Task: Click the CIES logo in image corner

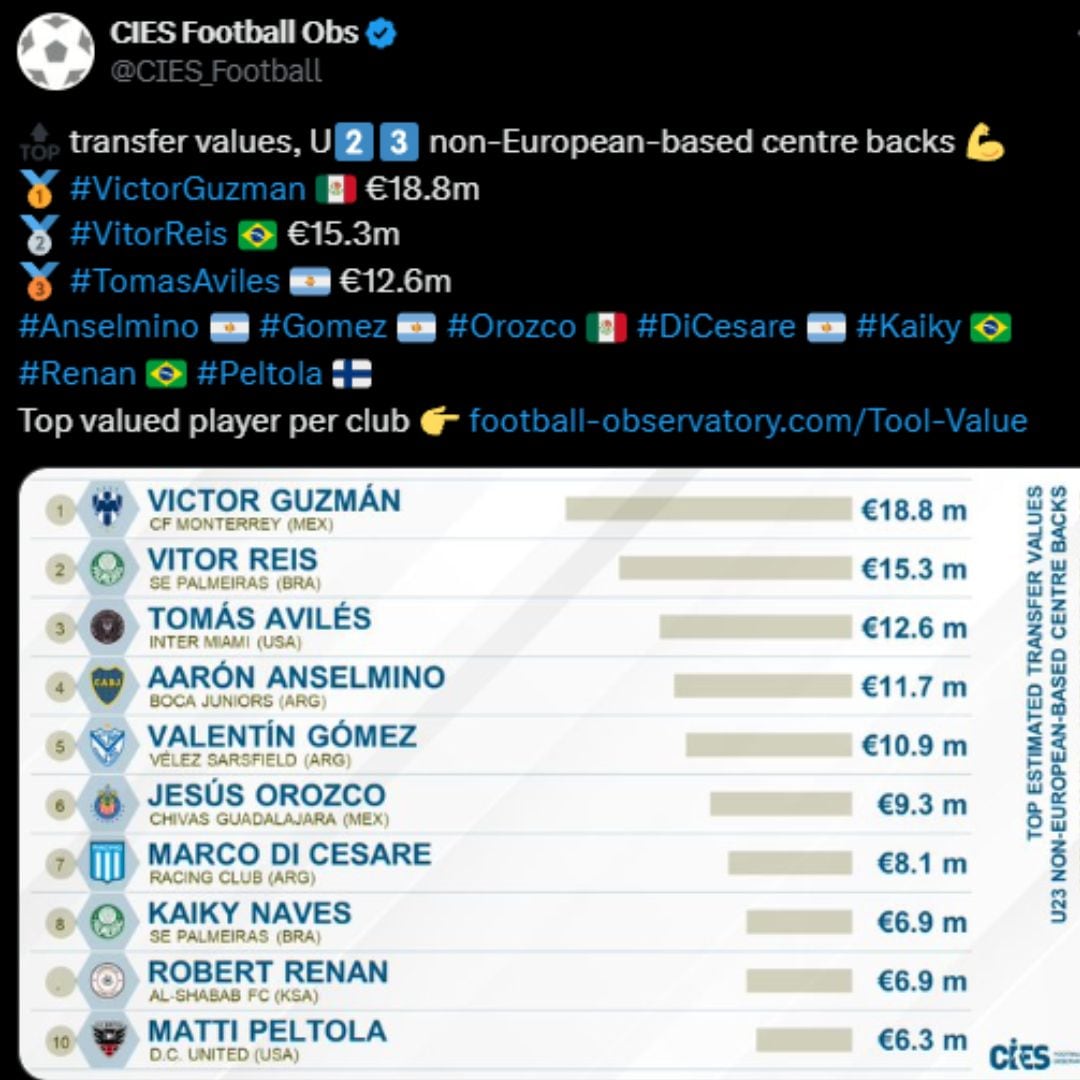Action: pos(1019,1056)
